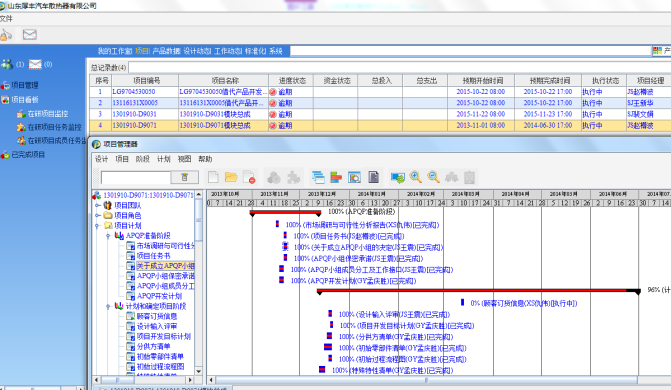Image resolution: width=671 pixels, height=390 pixels.
Task: Select project row 13116131X0005 in table
Action: pyautogui.click(x=380, y=103)
